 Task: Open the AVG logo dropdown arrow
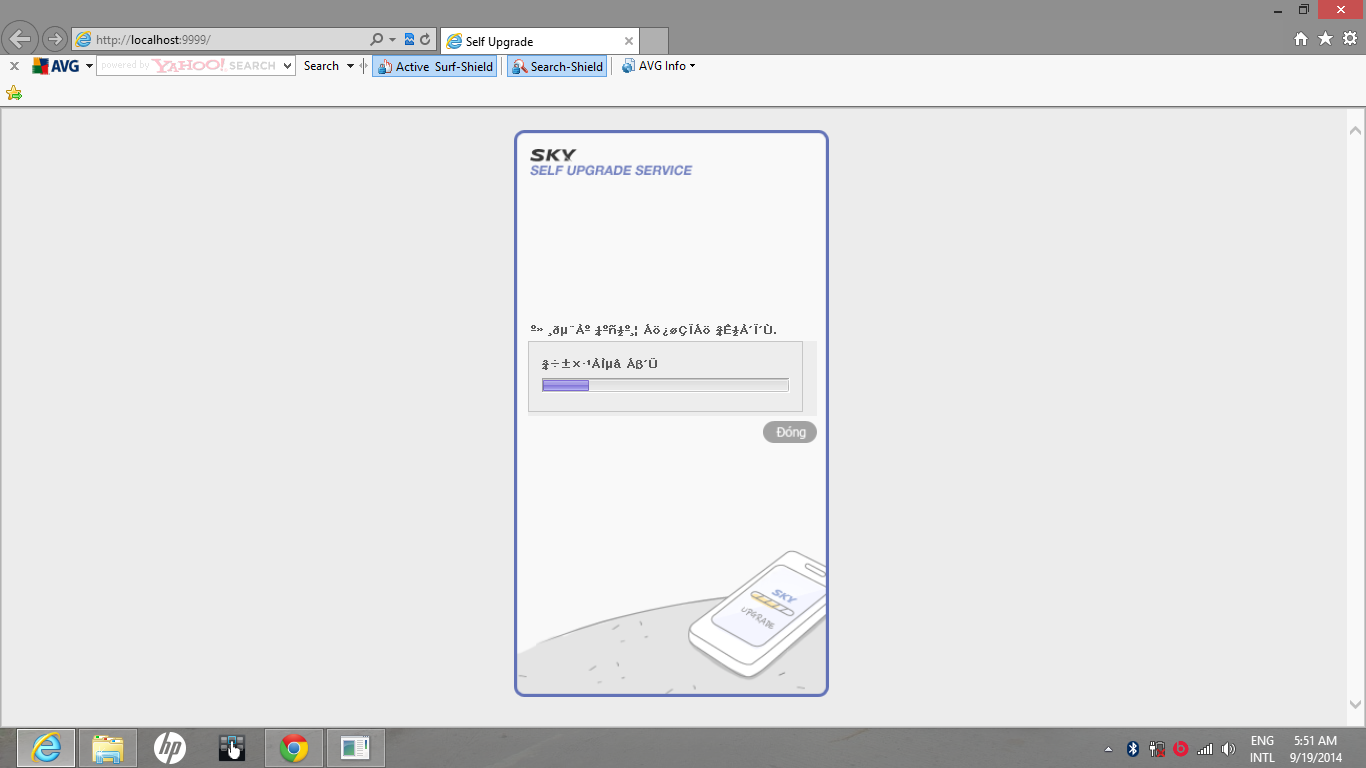(89, 66)
